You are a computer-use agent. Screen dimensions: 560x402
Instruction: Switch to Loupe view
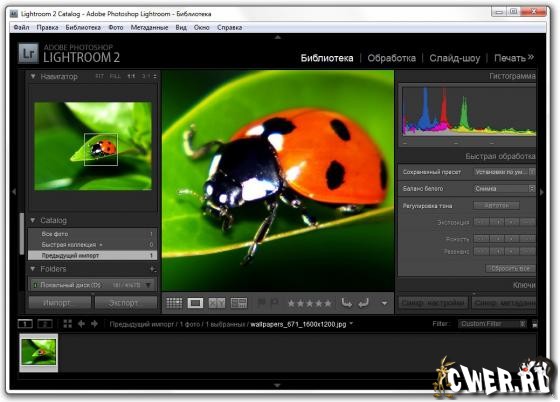pyautogui.click(x=195, y=303)
